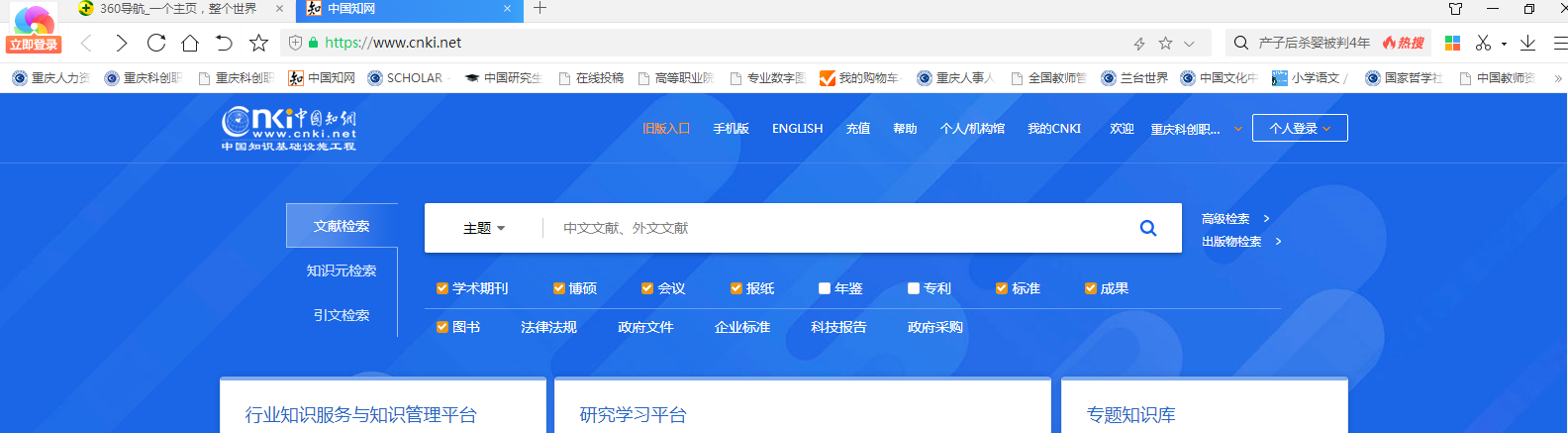1568x434 pixels.
Task: Open 旧版入口 old version link
Action: [666, 129]
